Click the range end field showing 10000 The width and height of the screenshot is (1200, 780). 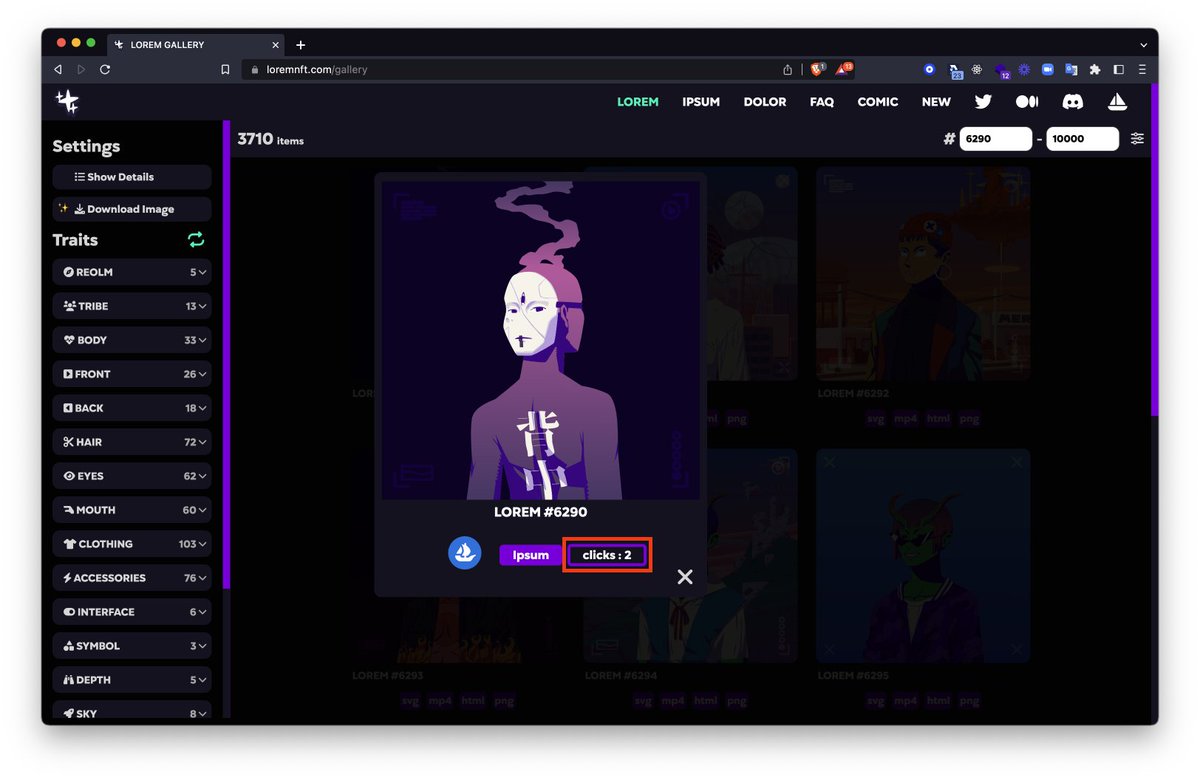tap(1083, 139)
